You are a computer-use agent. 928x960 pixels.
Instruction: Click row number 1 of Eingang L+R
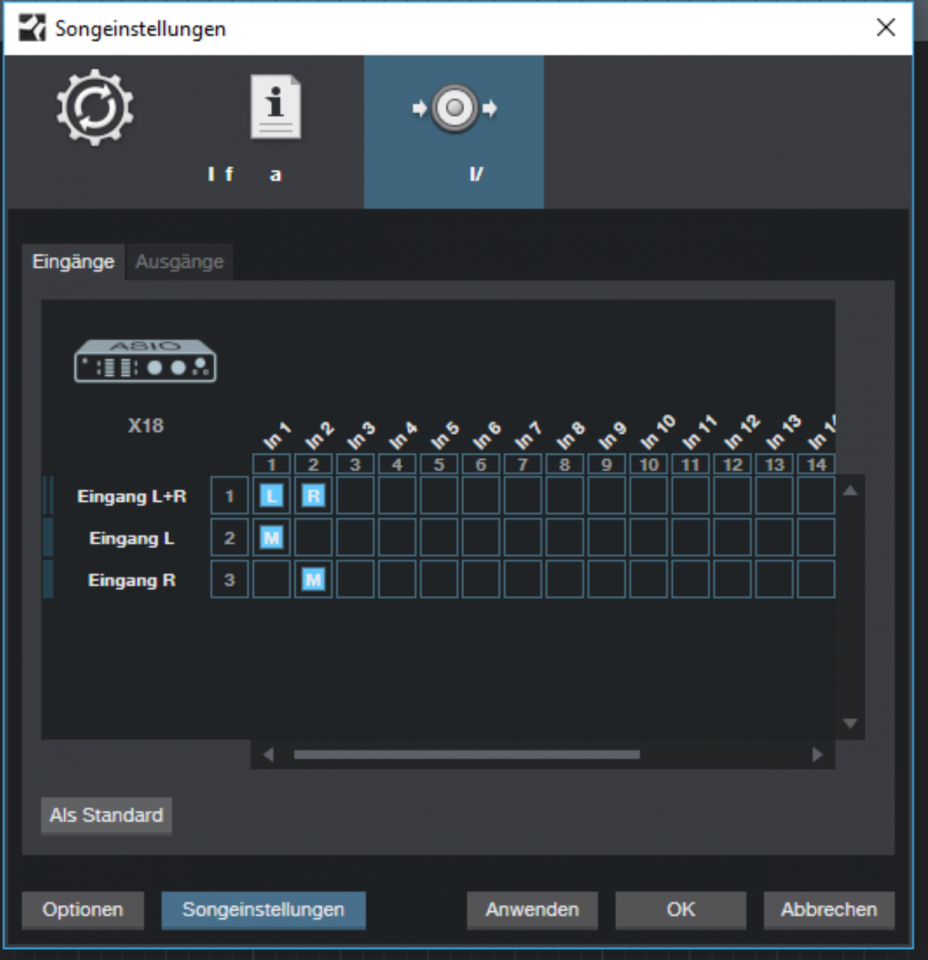[x=230, y=495]
